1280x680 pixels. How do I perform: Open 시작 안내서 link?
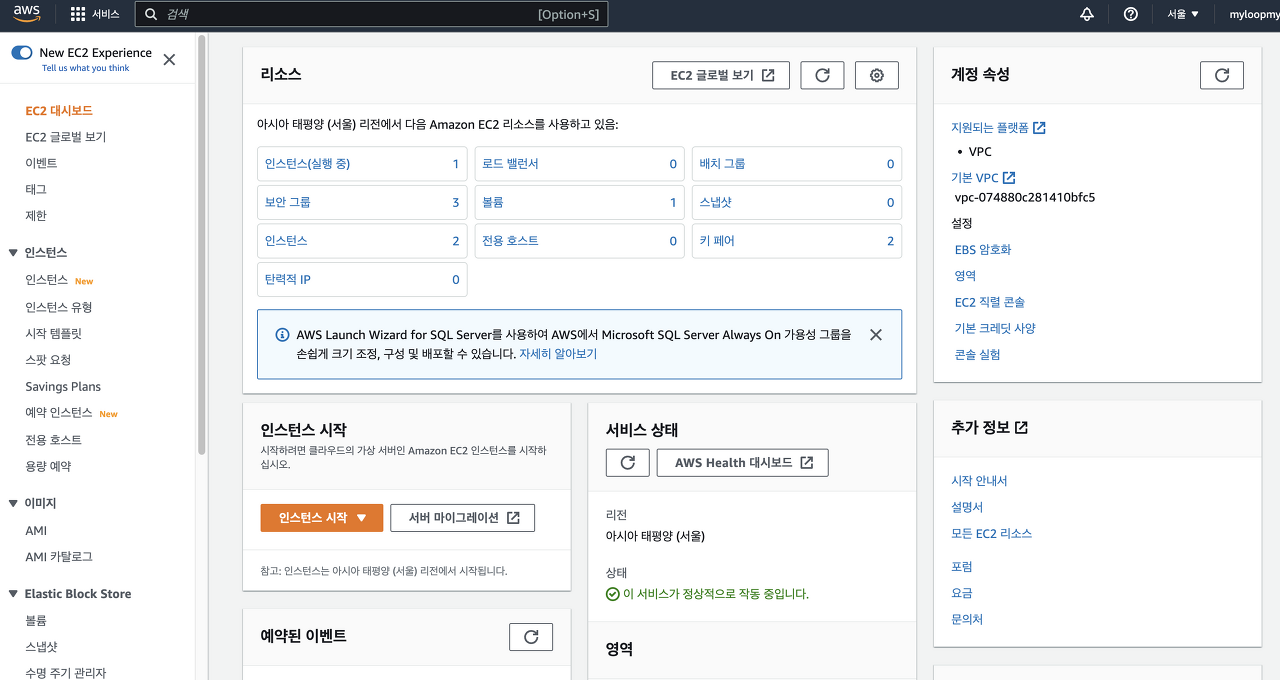[979, 481]
